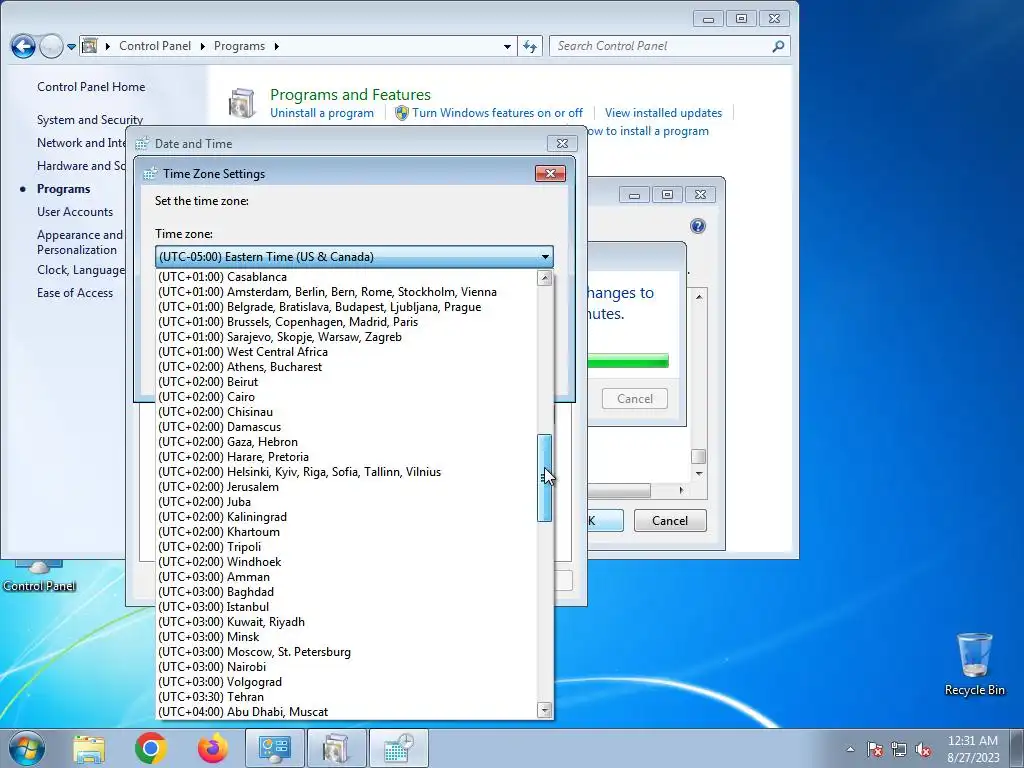Select (UTC+02:00) Jerusalem
Image resolution: width=1024 pixels, height=768 pixels.
346,487
